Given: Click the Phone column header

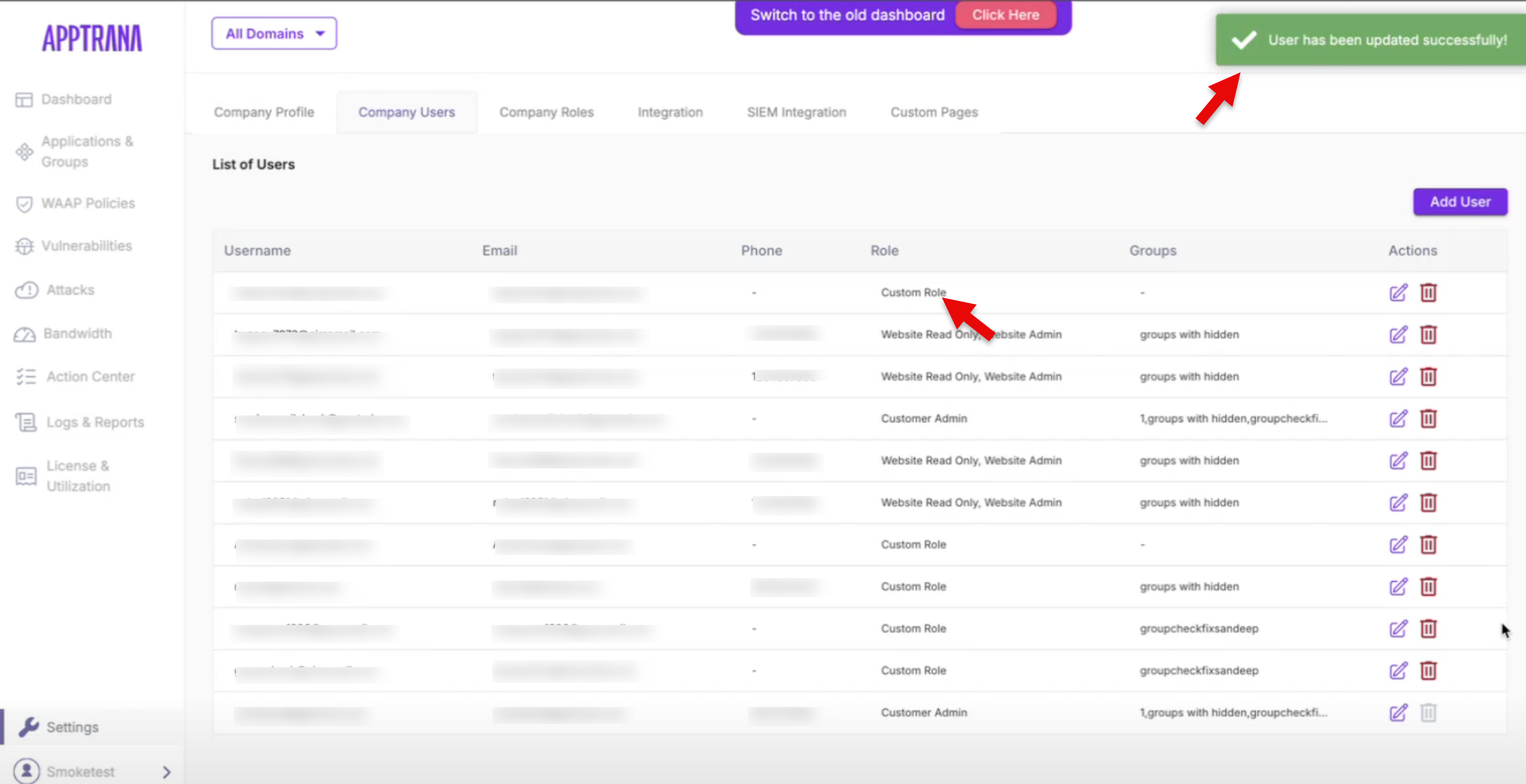Looking at the screenshot, I should (762, 251).
